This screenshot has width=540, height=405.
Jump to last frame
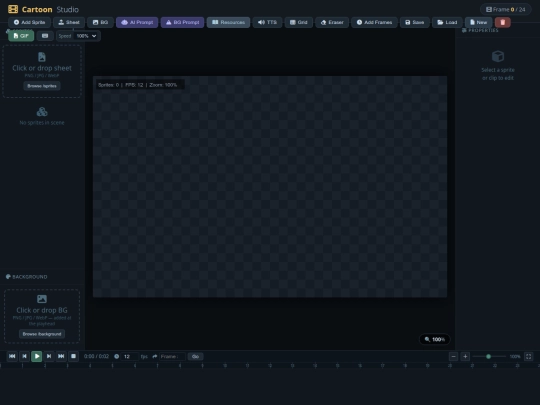(x=61, y=356)
